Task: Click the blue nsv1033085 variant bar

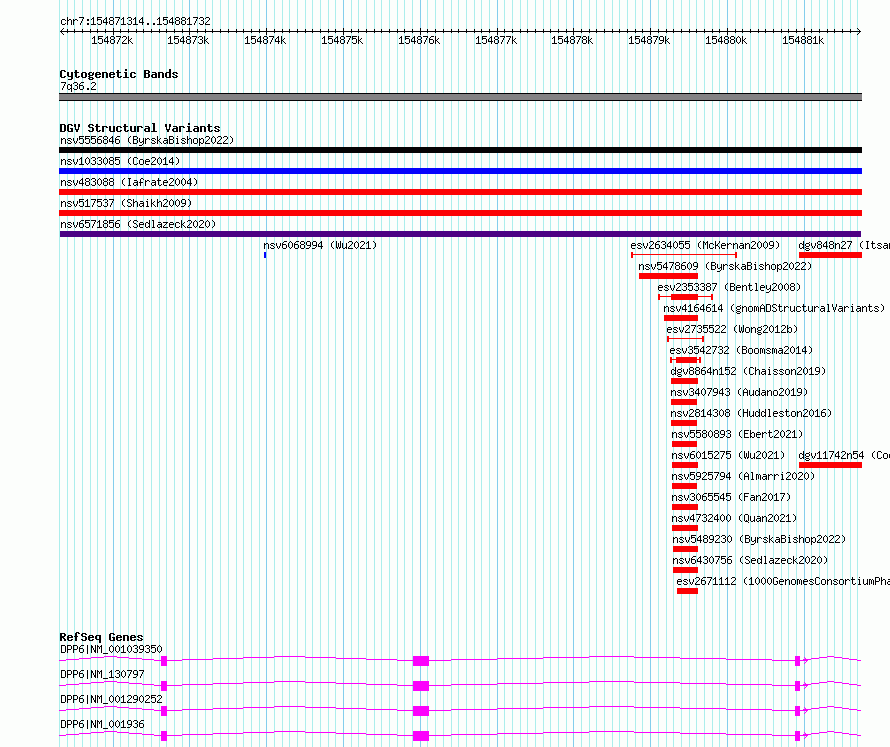Action: 460,171
